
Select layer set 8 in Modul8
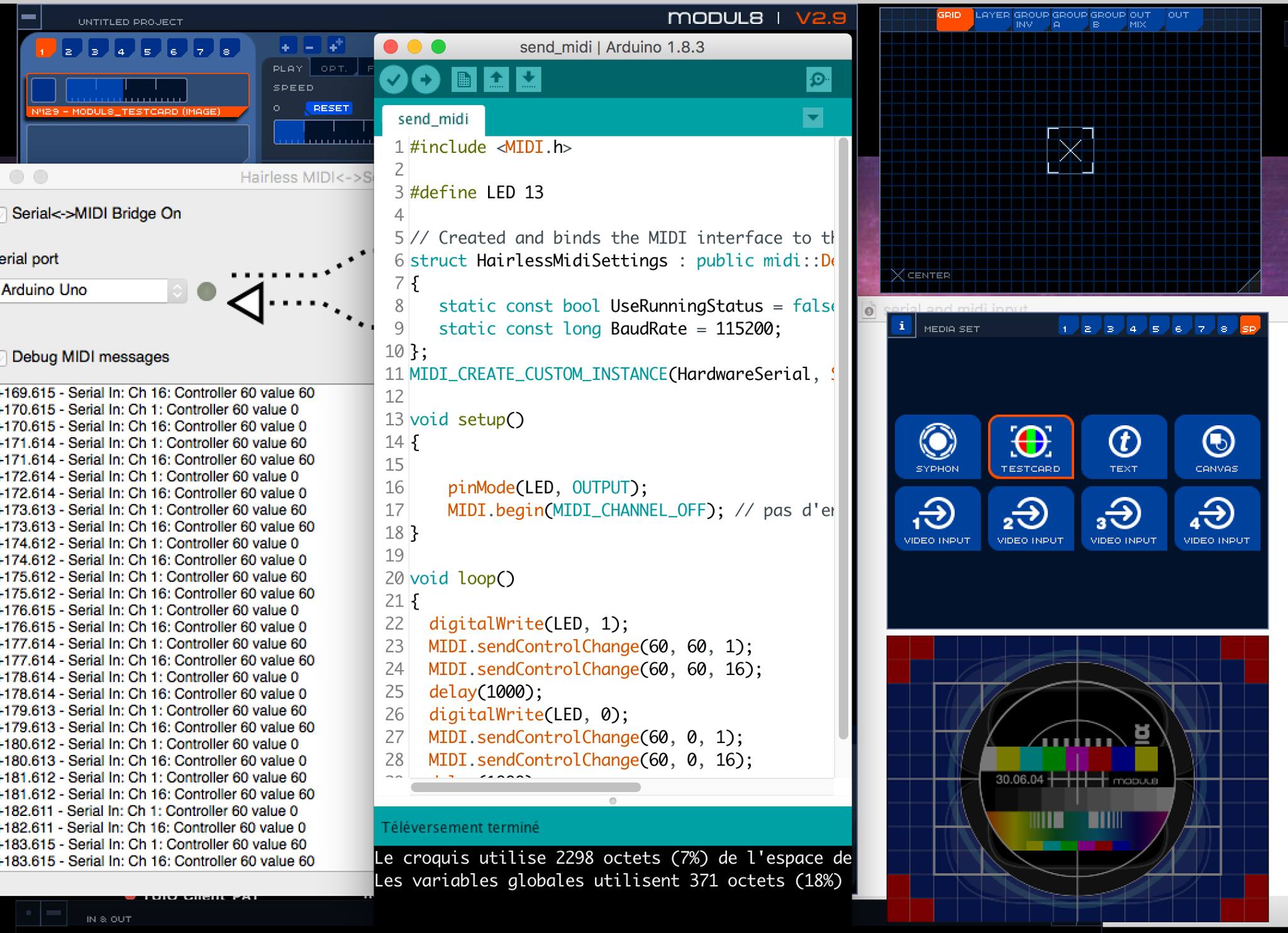[x=229, y=49]
